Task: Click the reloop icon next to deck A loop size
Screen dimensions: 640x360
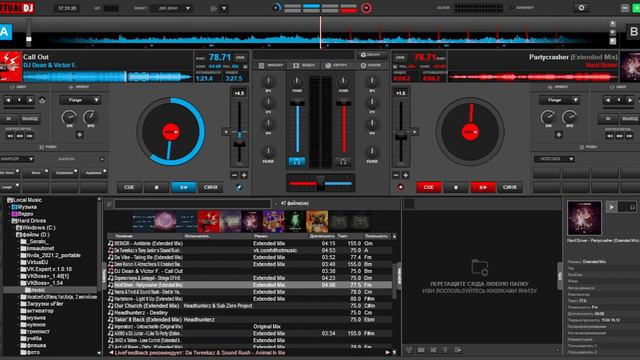Action: (42, 100)
